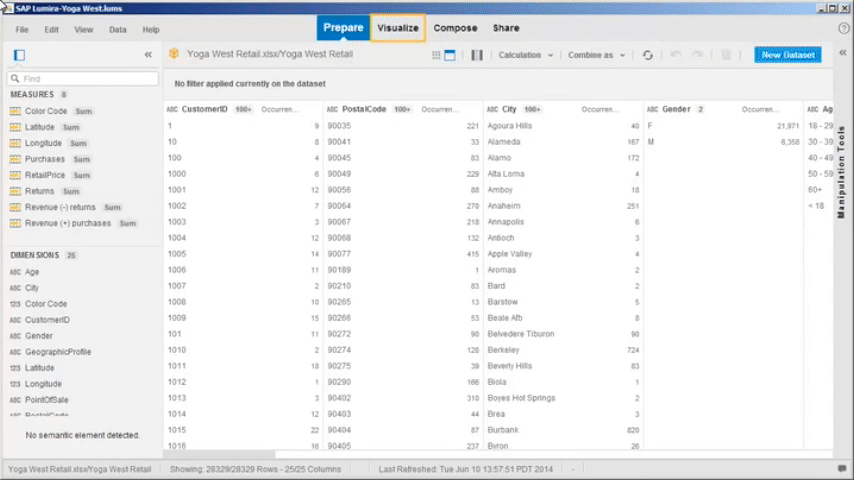This screenshot has width=854, height=480.
Task: Open the Combine as dropdown
Action: coord(596,55)
